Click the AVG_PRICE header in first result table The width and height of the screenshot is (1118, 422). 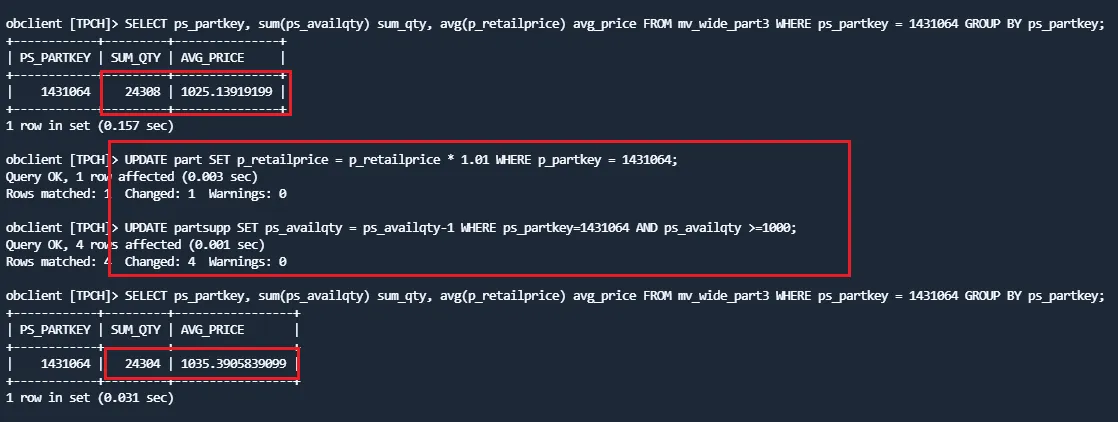(212, 58)
